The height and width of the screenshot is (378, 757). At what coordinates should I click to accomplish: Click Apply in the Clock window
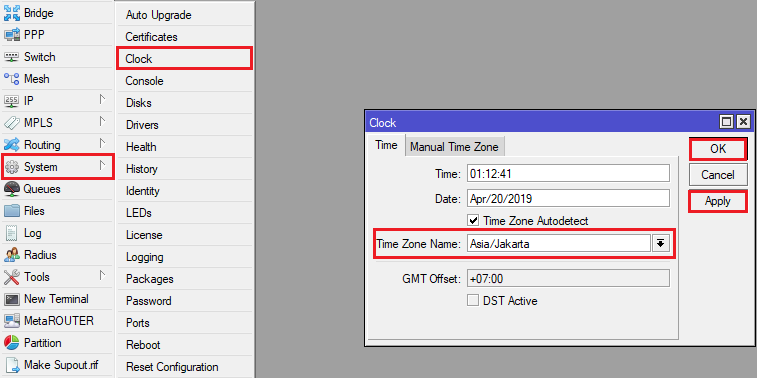tap(718, 201)
